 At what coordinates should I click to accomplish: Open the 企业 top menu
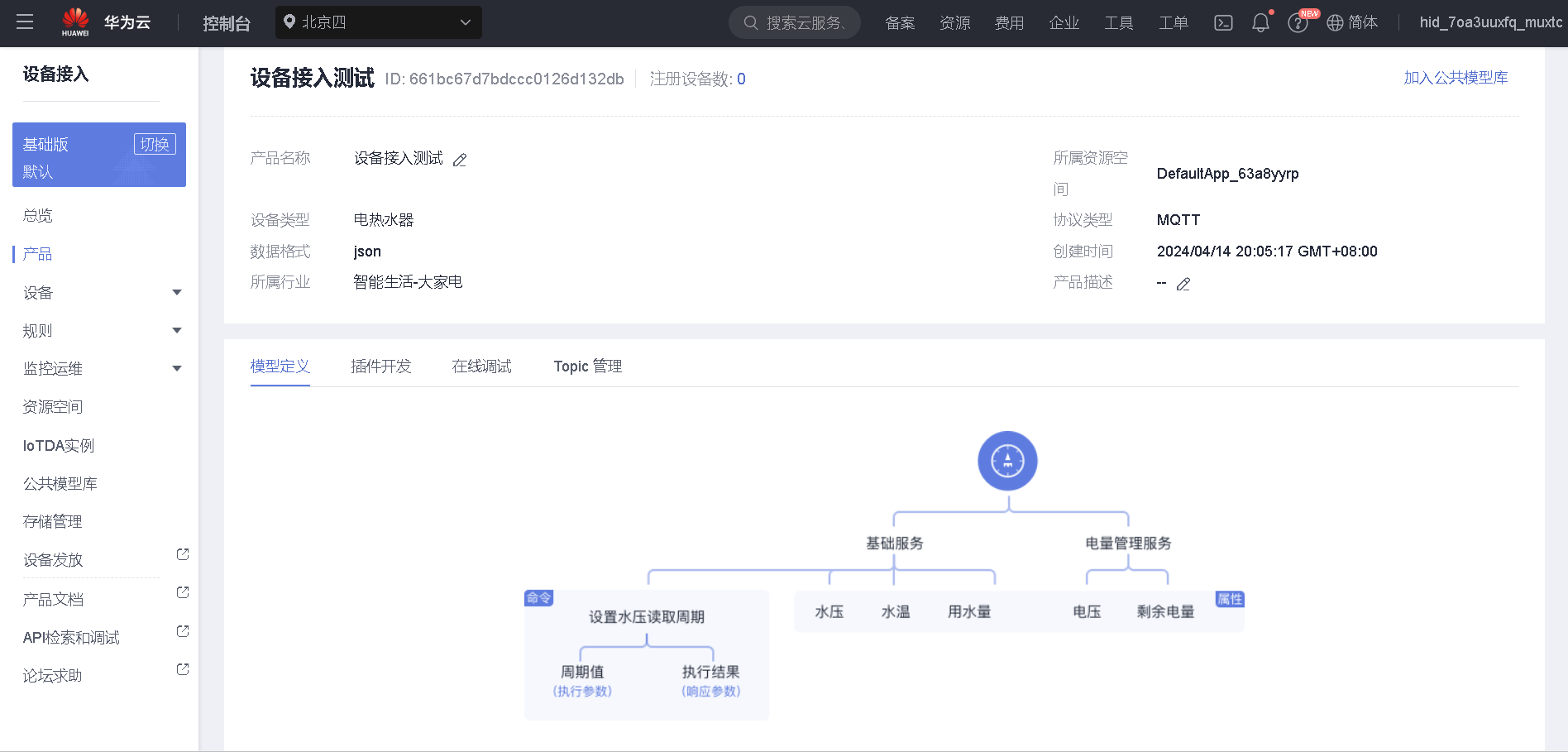click(x=1064, y=22)
